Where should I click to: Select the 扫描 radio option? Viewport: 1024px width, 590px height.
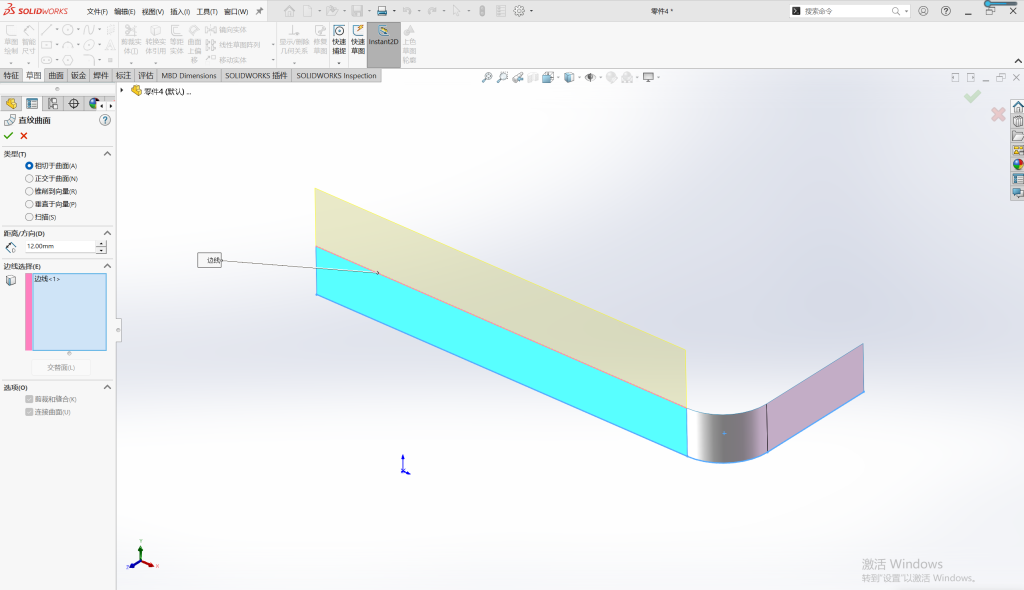coord(29,217)
